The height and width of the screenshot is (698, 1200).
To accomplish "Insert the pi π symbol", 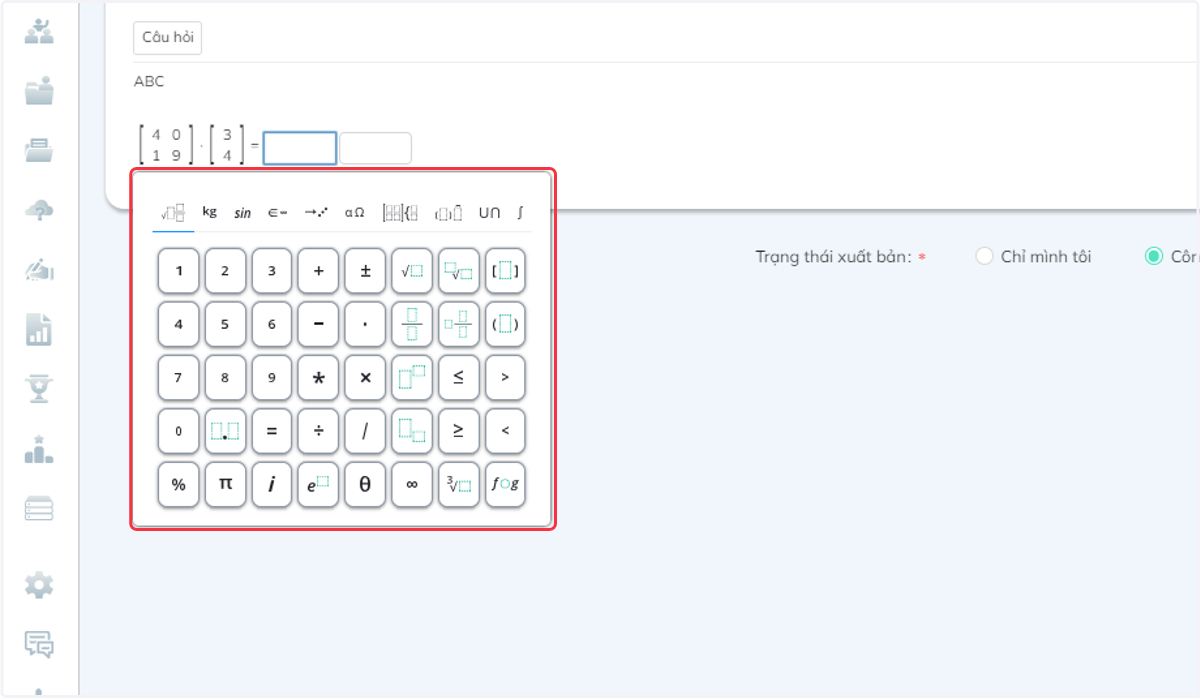I will pyautogui.click(x=225, y=485).
